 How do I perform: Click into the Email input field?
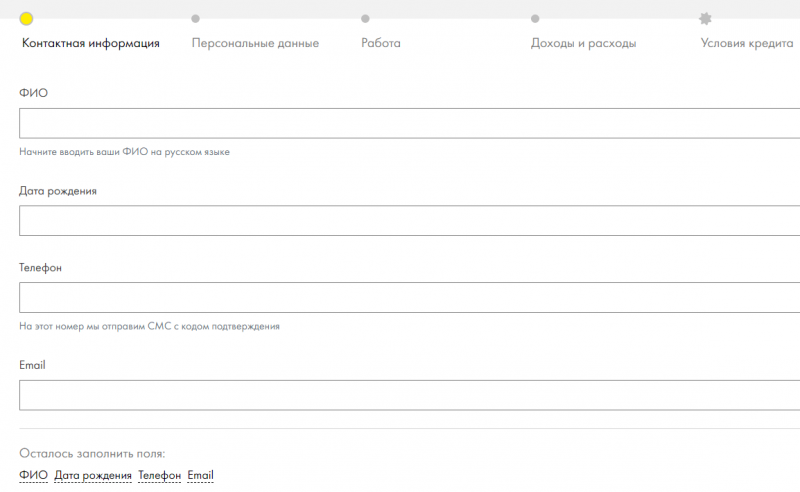point(409,395)
